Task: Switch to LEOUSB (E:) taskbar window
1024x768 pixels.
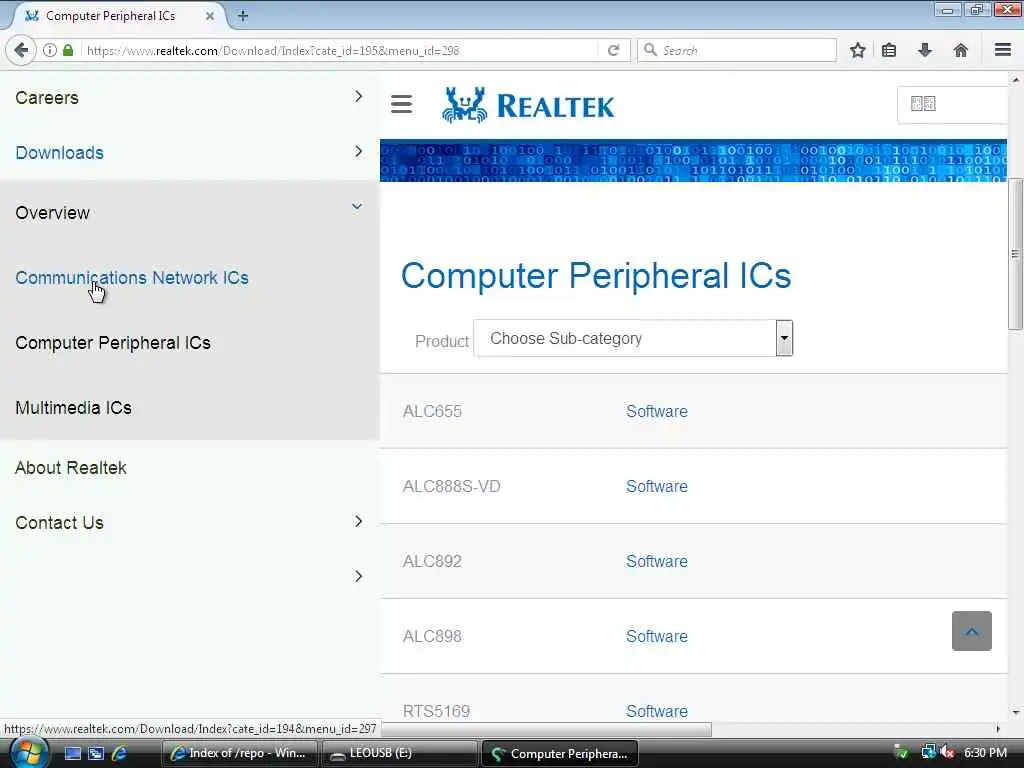Action: click(399, 754)
